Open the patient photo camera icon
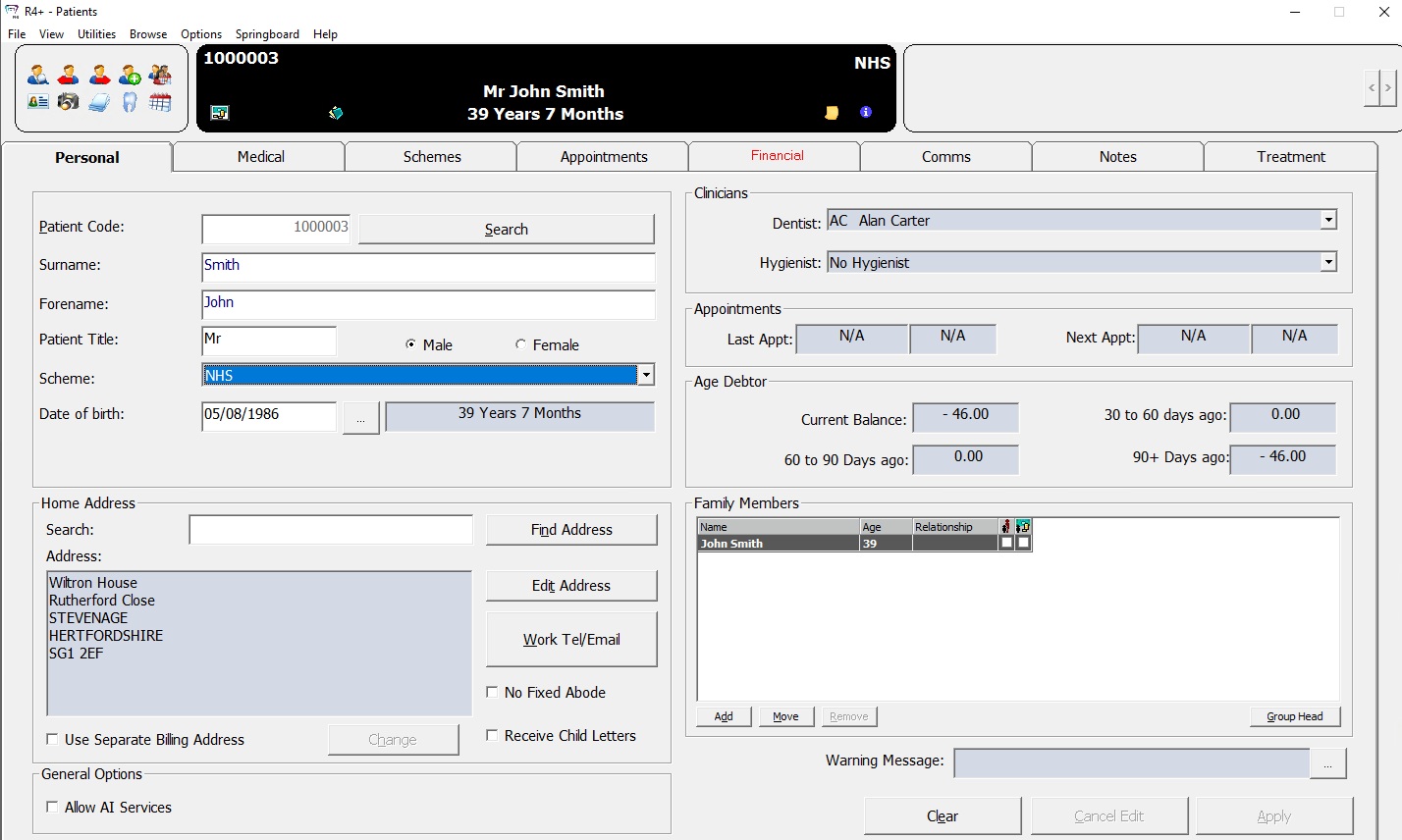 68,102
